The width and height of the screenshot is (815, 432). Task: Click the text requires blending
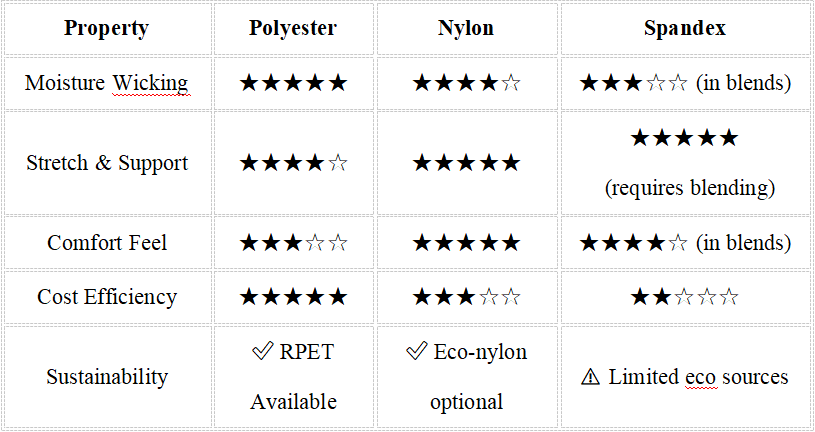690,188
